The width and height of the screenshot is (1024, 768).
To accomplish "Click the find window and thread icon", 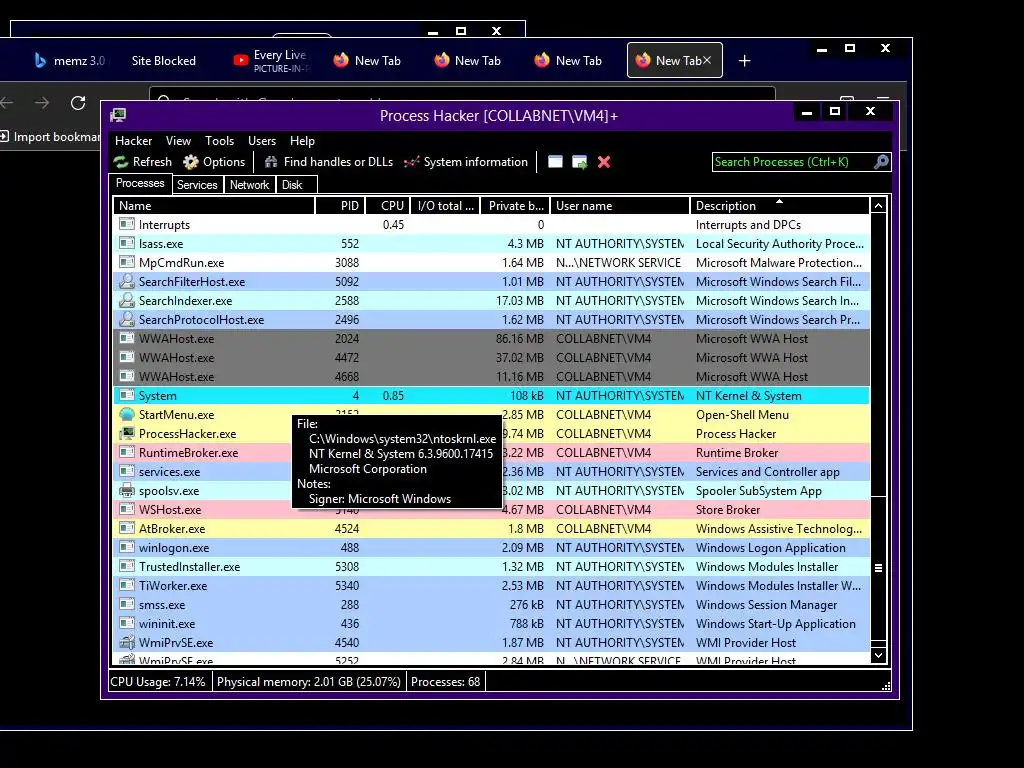I will [579, 162].
